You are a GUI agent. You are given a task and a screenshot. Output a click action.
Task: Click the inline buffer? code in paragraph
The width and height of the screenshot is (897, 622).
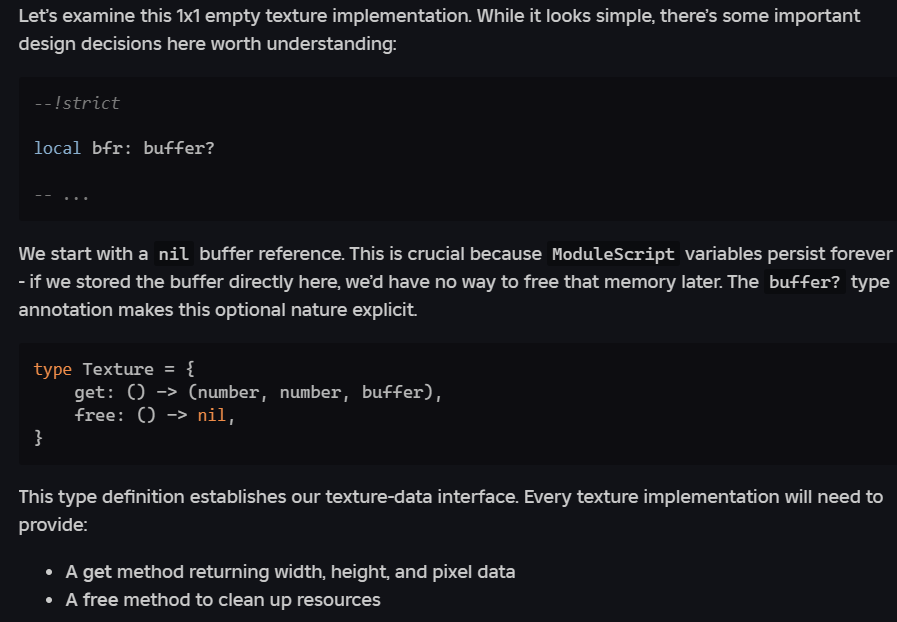(804, 282)
